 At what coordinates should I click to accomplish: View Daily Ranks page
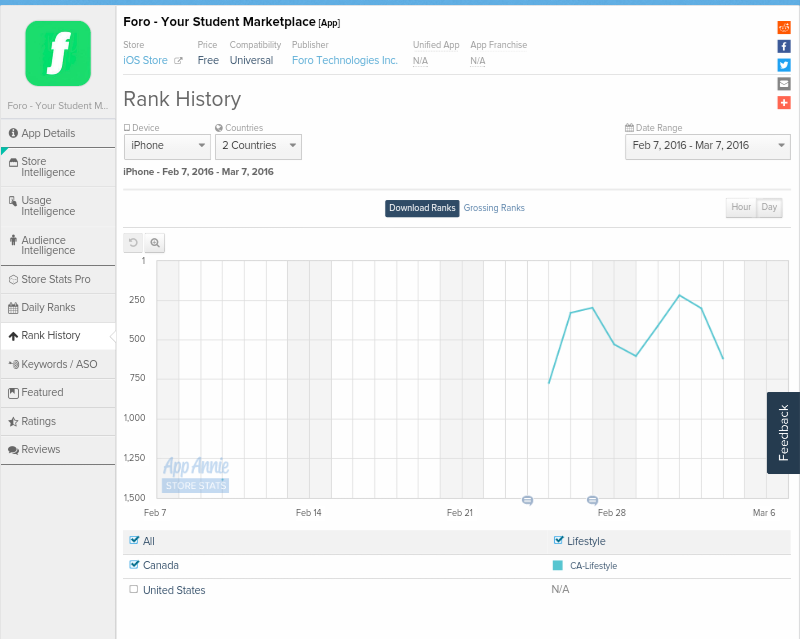coord(58,307)
